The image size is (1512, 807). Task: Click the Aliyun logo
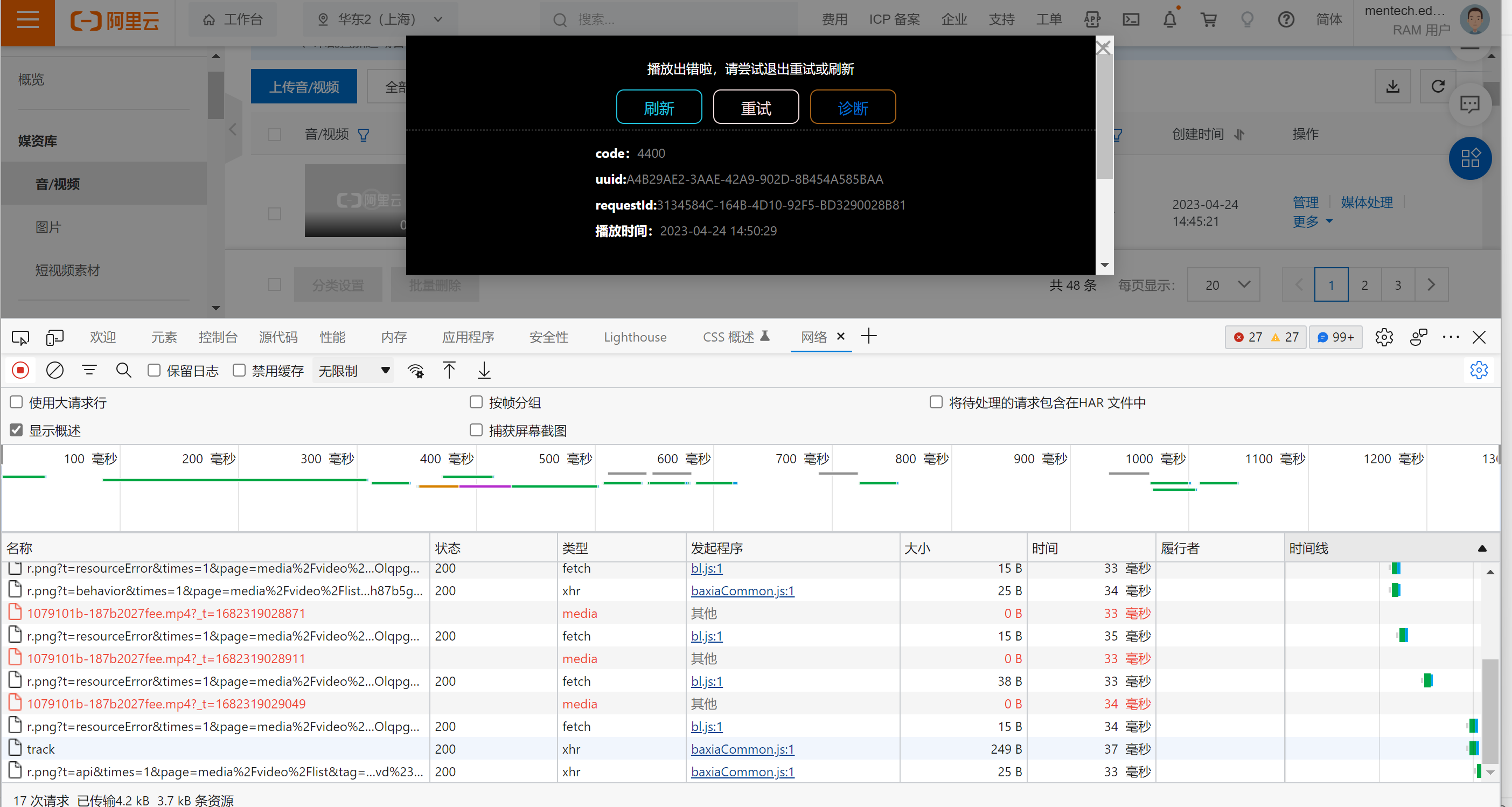tap(115, 20)
